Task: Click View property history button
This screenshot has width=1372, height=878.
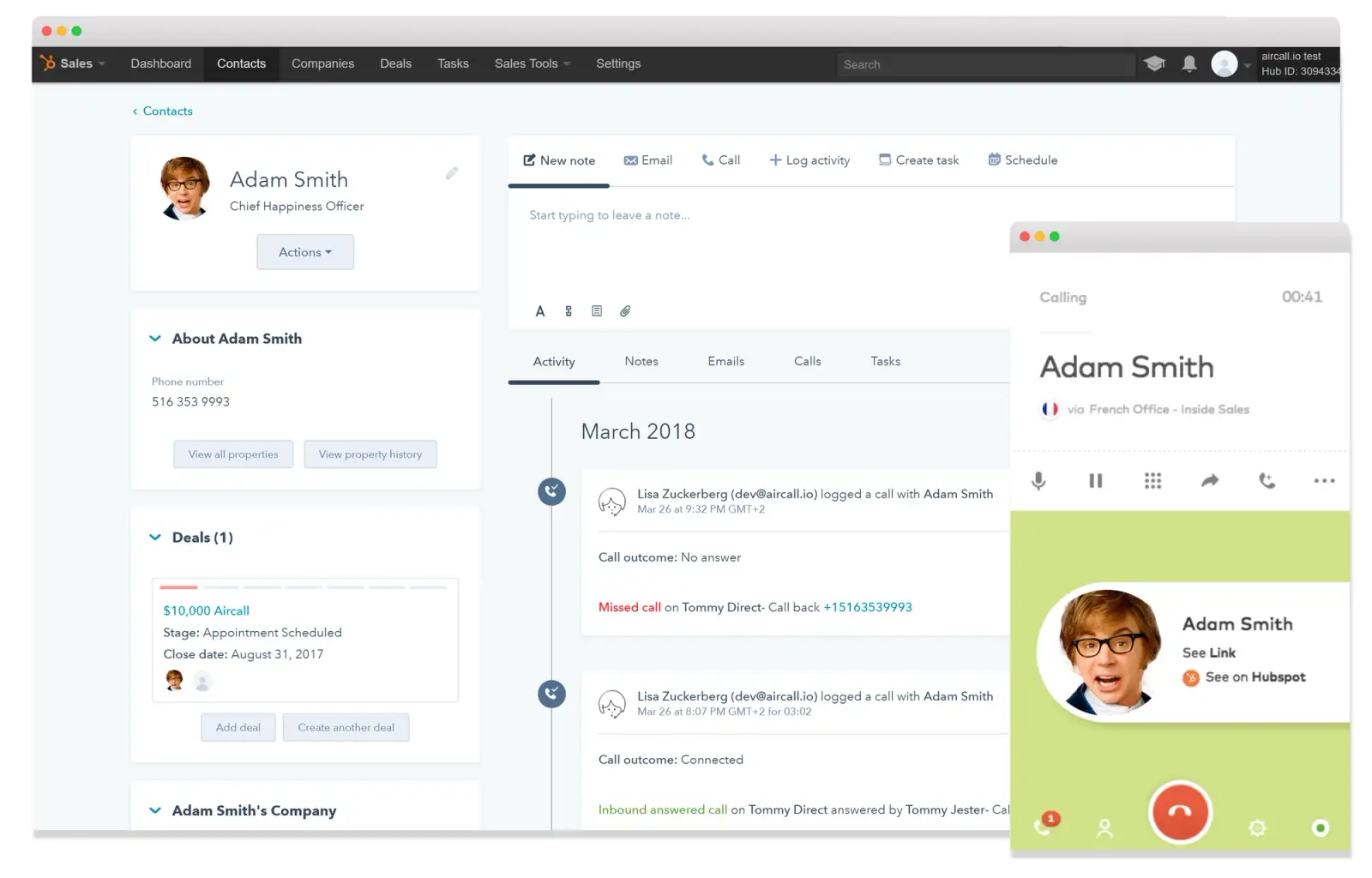Action: pyautogui.click(x=370, y=454)
